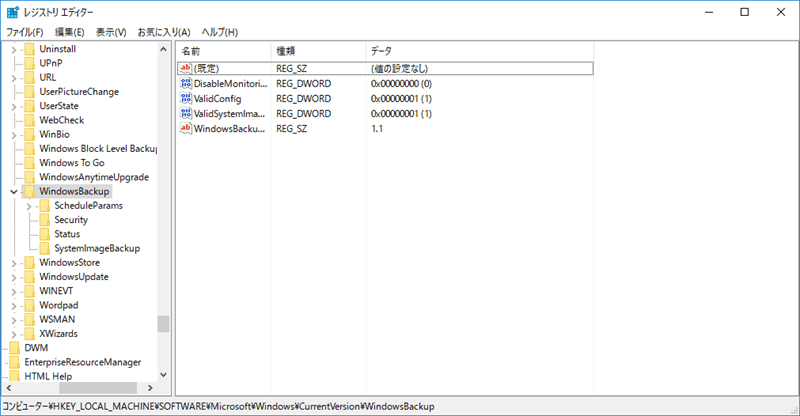Screen dimensions: 800x416
Task: Click the DisableMonitoring DWORD value icon
Action: (x=186, y=83)
